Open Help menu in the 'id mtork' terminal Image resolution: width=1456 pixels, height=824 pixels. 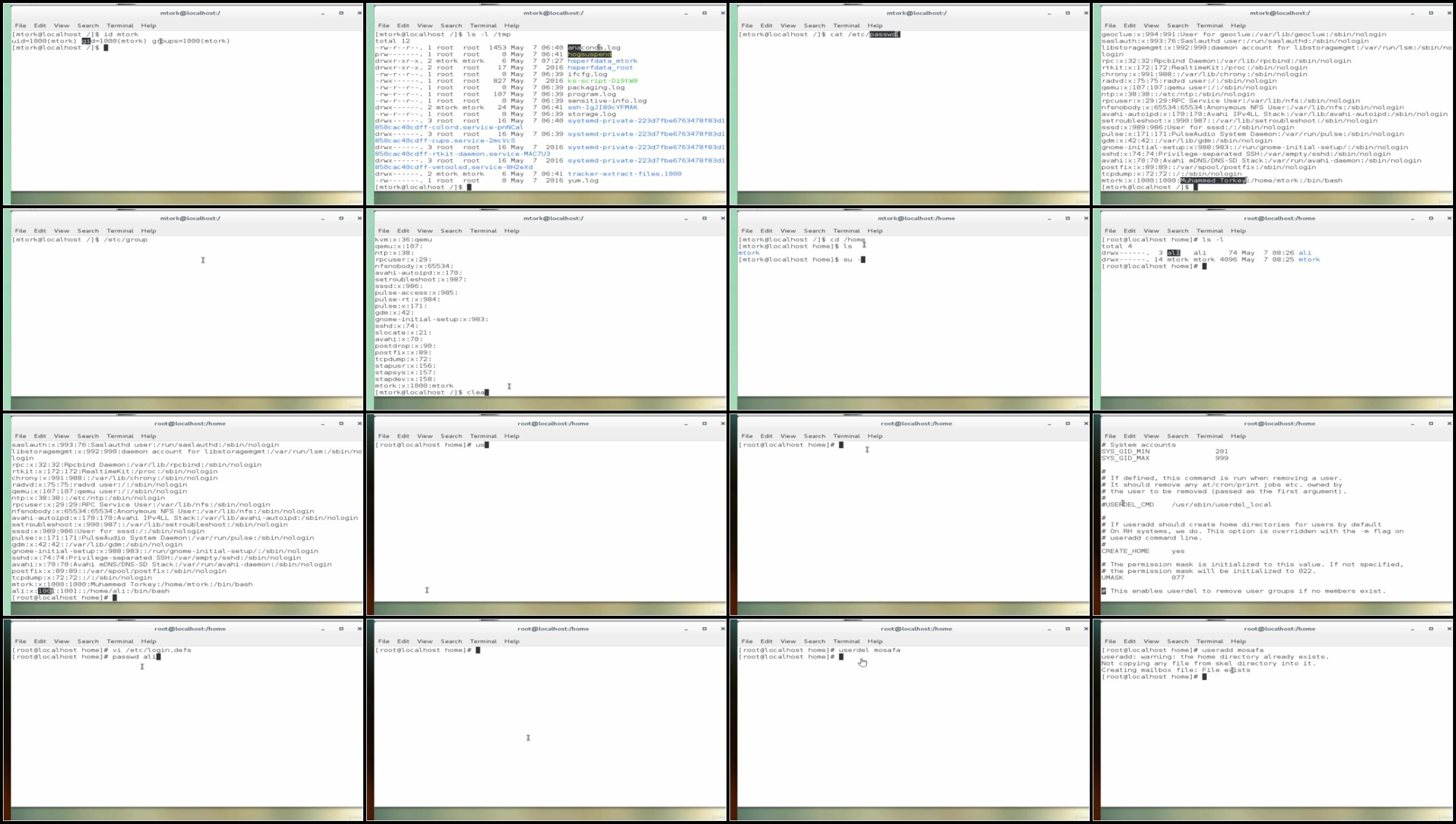tap(148, 25)
